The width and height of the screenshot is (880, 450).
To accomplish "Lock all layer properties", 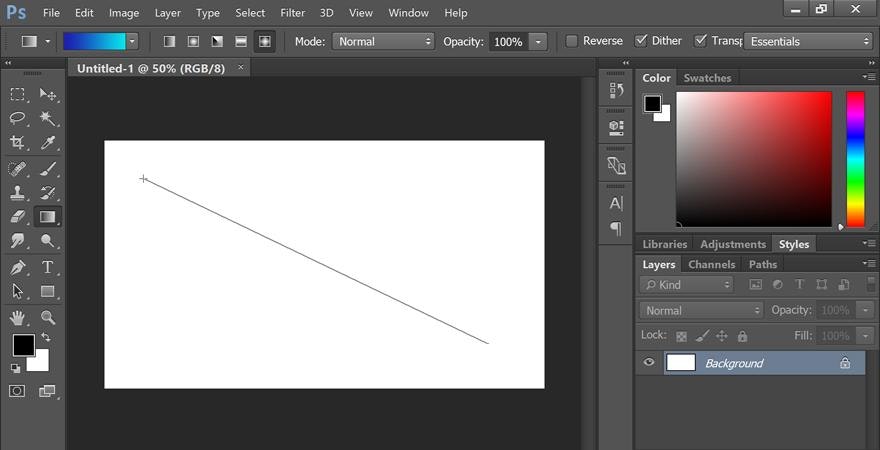I will click(742, 336).
